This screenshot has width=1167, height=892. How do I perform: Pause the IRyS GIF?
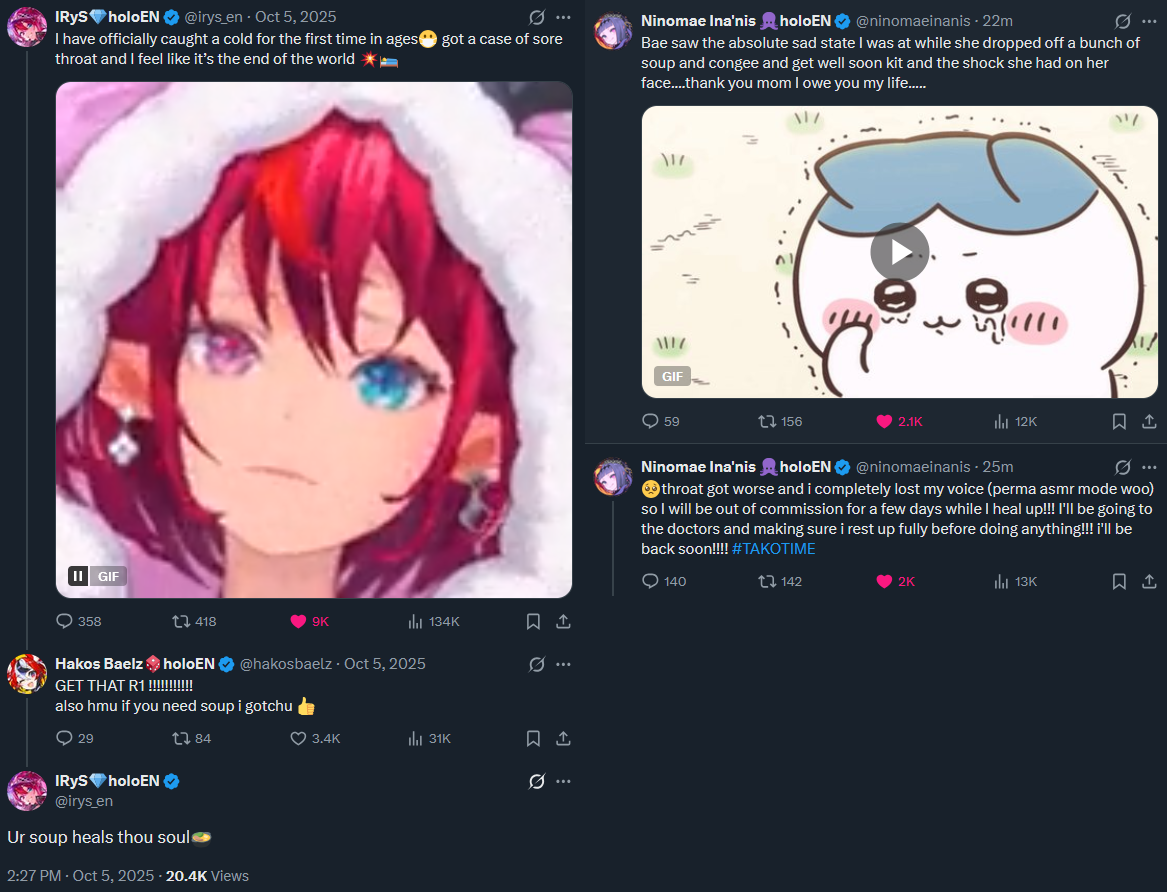(x=78, y=576)
